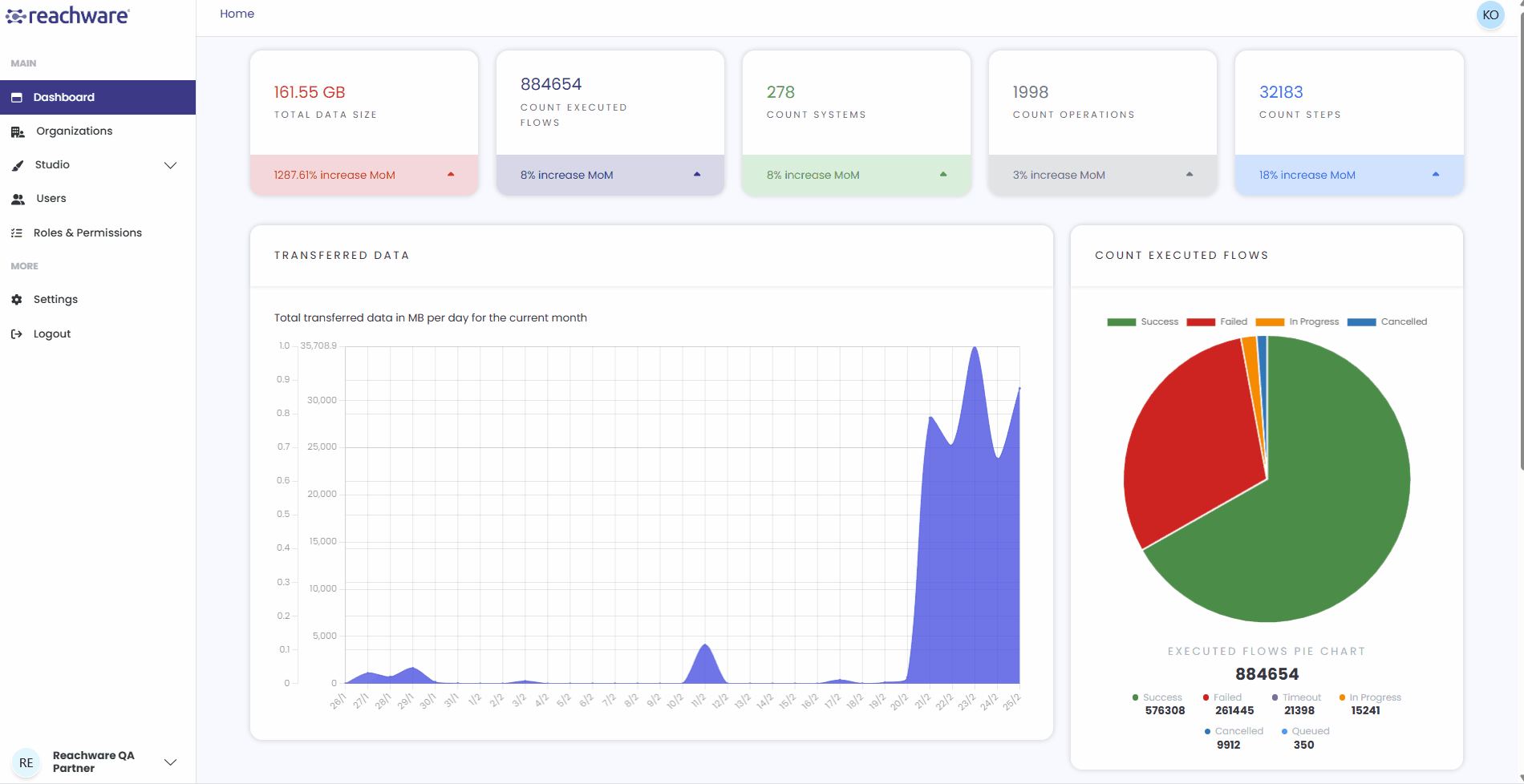Open the Settings menu item
Image resolution: width=1524 pixels, height=784 pixels.
click(98, 299)
